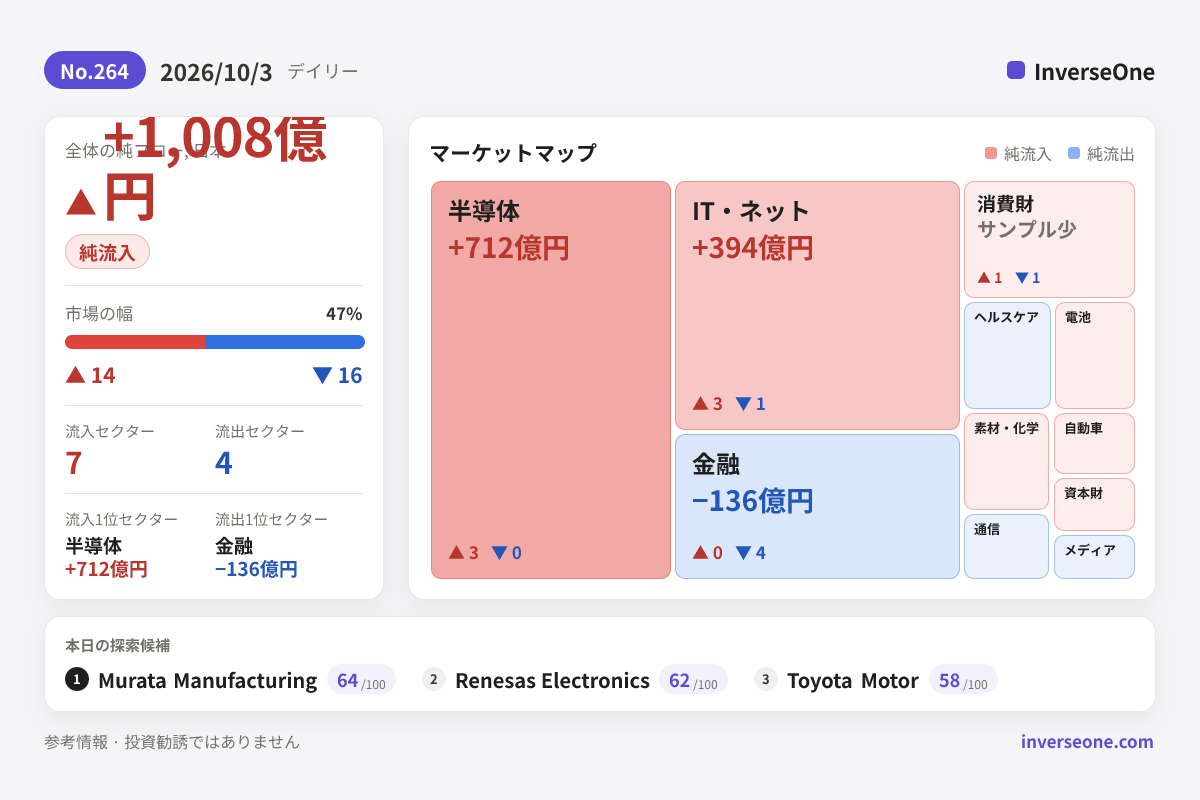Click the InverseOne logo square icon
The image size is (1200, 800).
coord(1016,70)
